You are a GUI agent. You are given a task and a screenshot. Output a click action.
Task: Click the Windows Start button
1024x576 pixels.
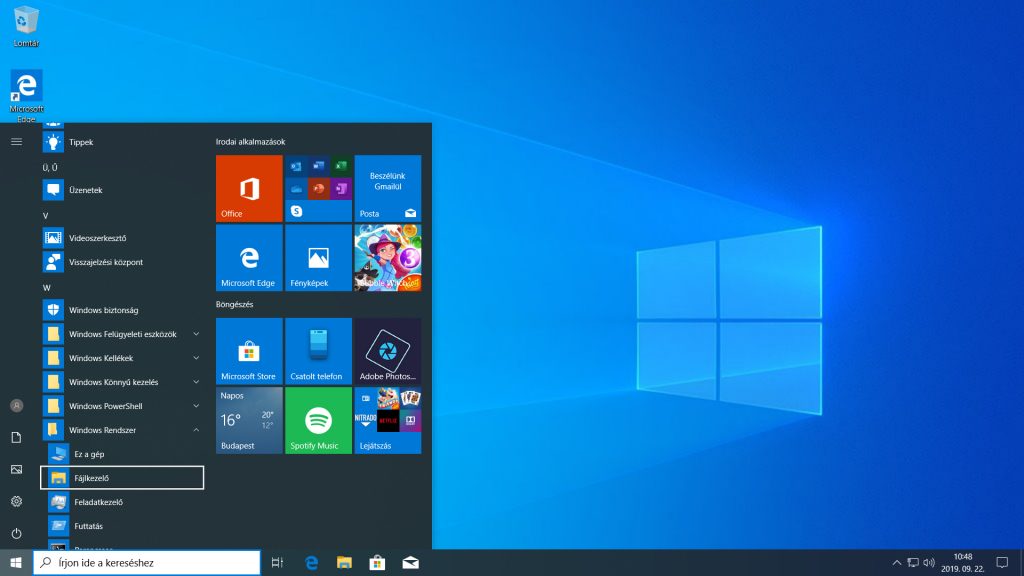click(x=16, y=562)
